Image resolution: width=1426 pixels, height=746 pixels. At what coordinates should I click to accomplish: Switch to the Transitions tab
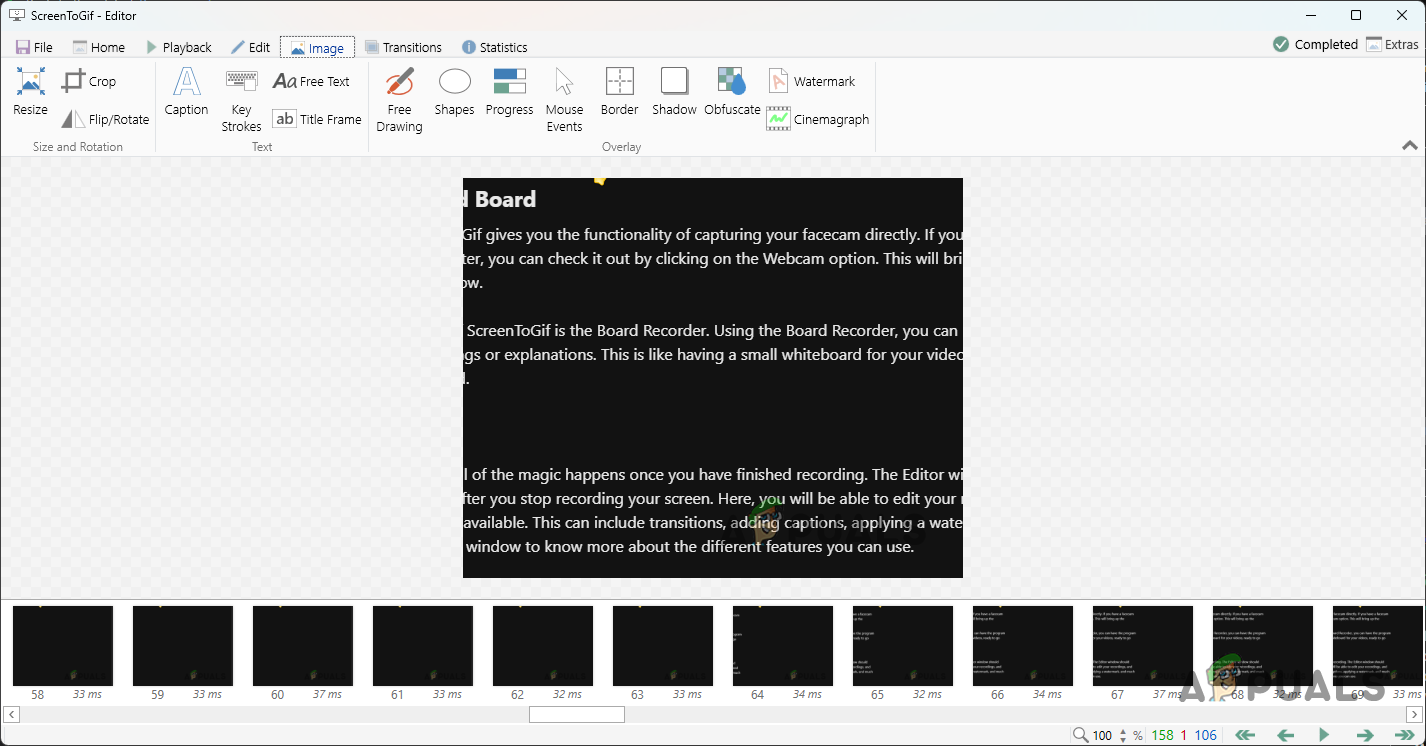[x=403, y=47]
